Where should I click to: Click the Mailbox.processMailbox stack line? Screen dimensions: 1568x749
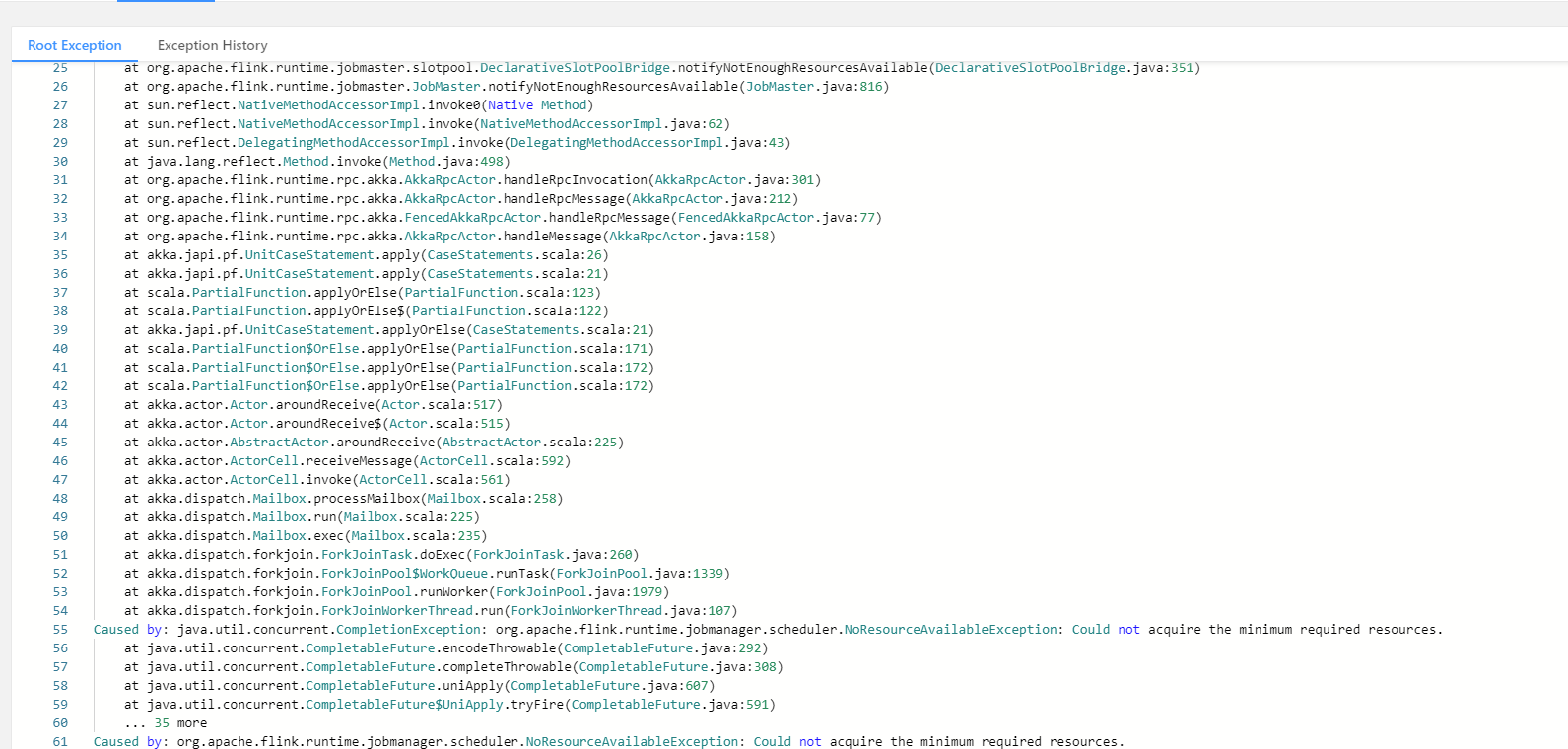343,499
